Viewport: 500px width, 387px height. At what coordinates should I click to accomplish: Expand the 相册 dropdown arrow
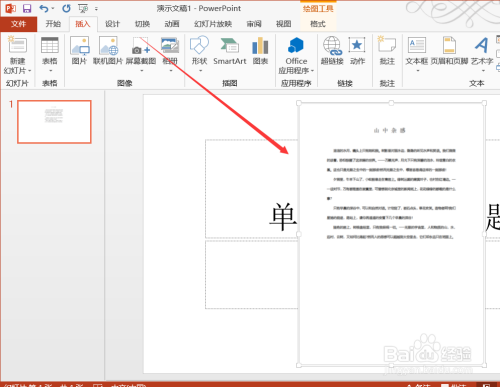(x=171, y=71)
